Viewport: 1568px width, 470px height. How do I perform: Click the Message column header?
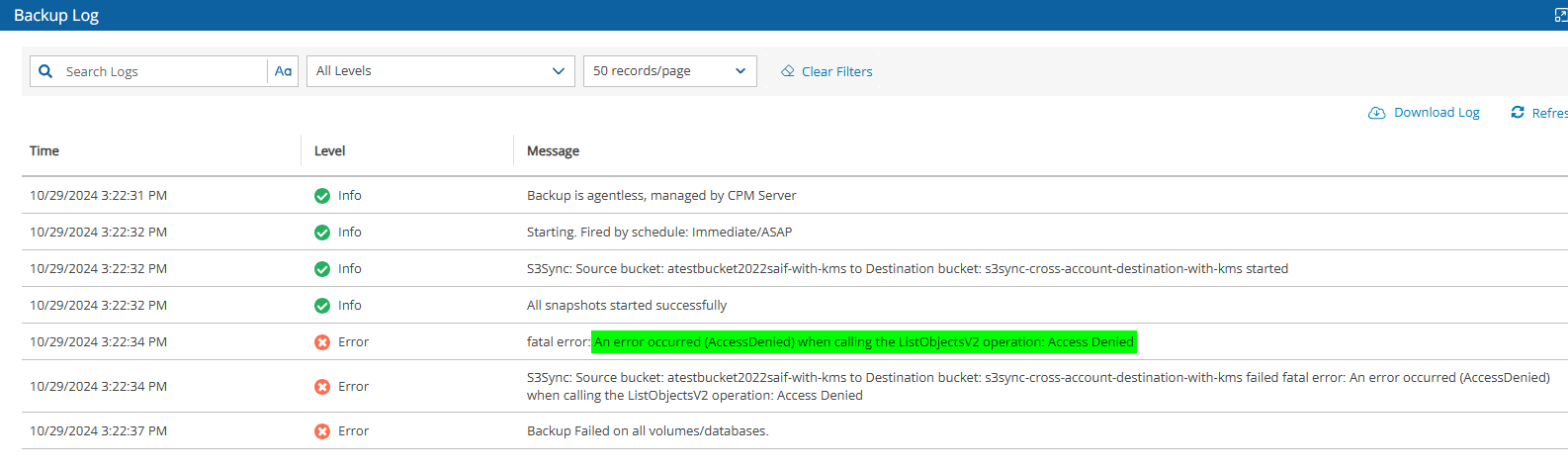[553, 150]
